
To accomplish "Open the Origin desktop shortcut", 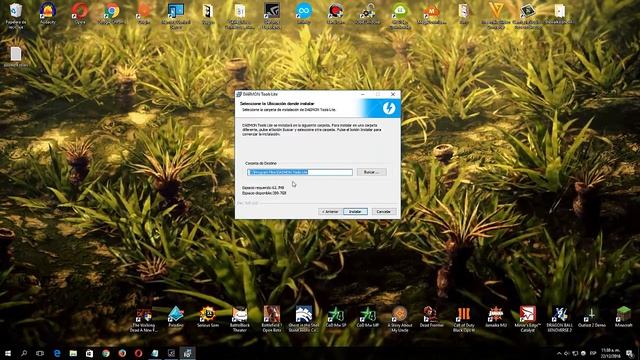I will pyautogui.click(x=144, y=13).
